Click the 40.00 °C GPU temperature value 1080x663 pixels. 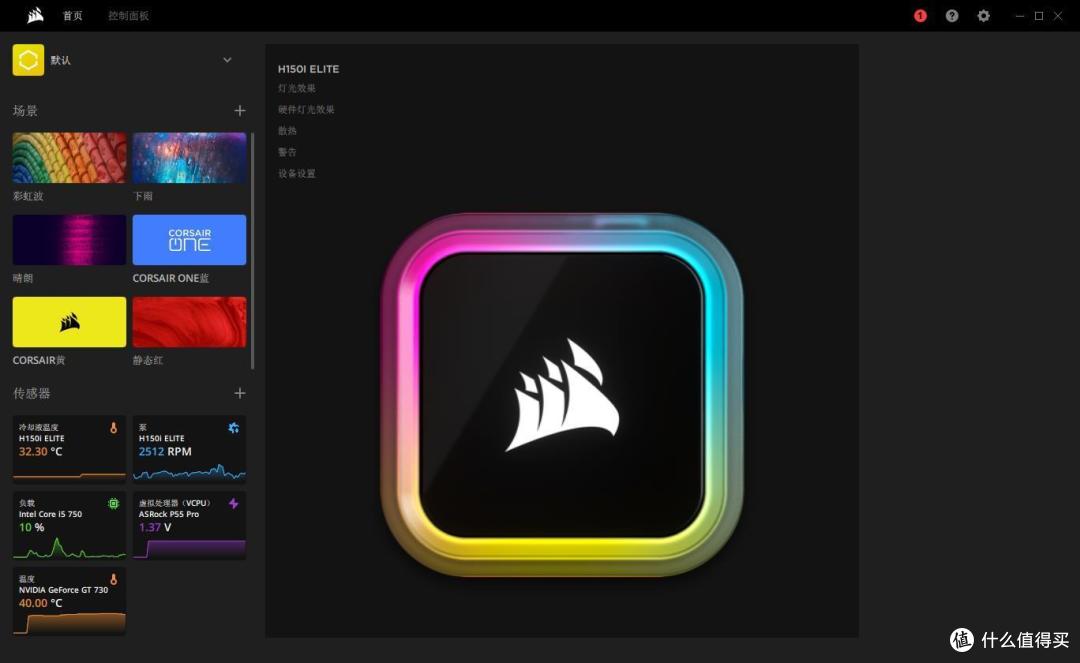click(x=40, y=603)
